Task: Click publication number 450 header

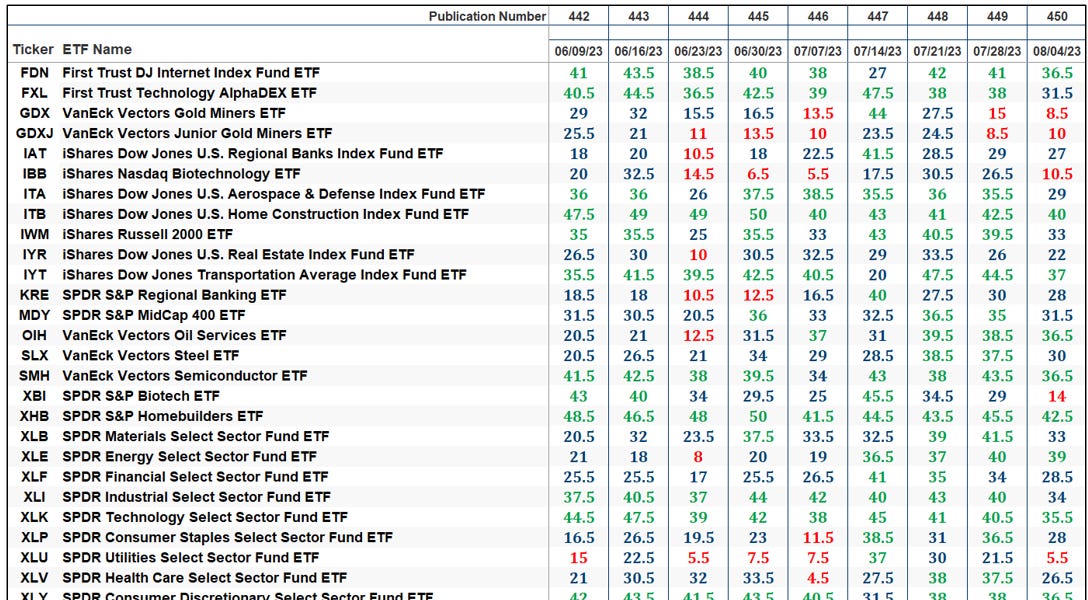Action: point(1057,16)
